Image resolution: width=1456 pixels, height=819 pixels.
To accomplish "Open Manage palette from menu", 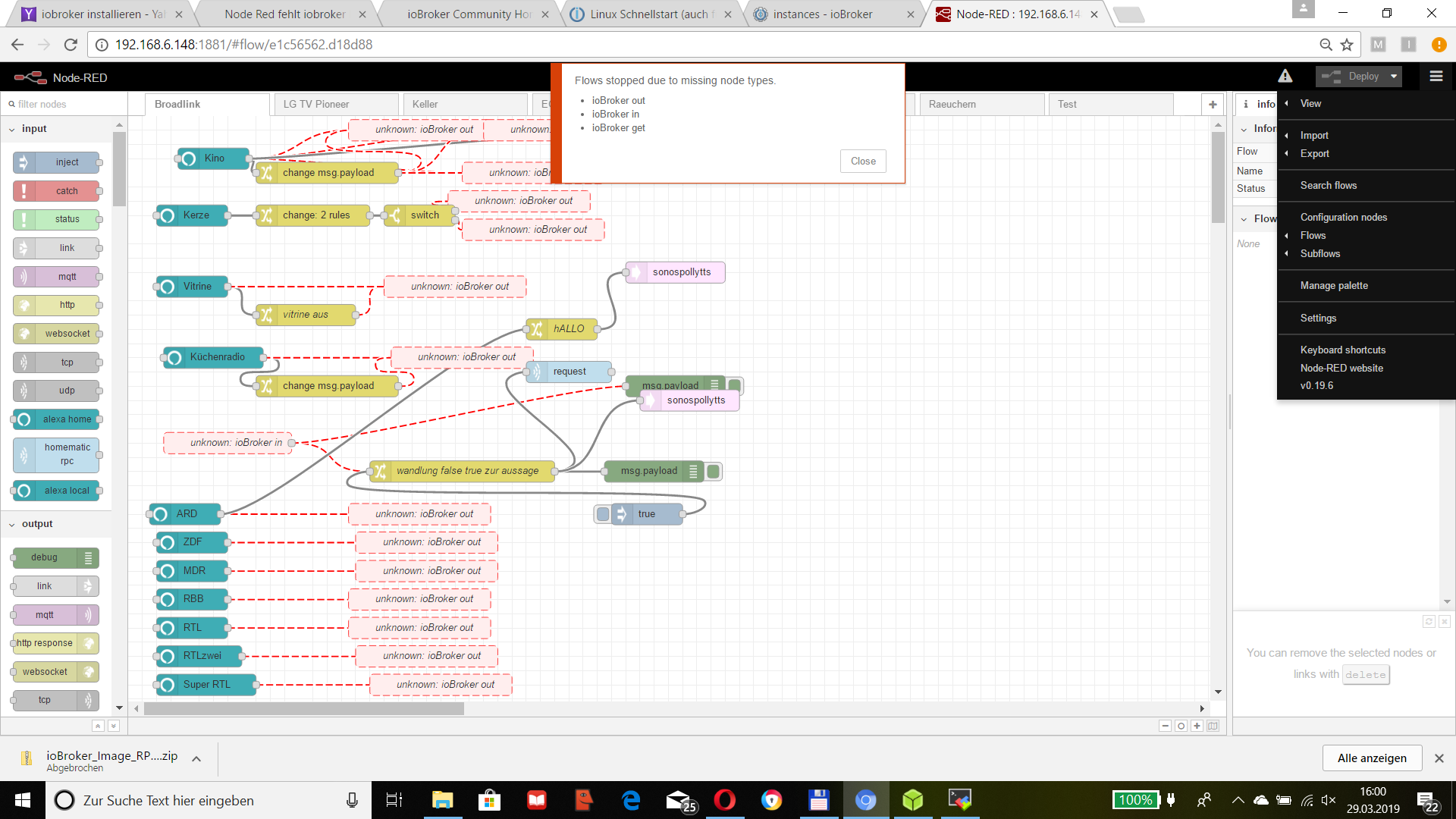I will click(1334, 285).
